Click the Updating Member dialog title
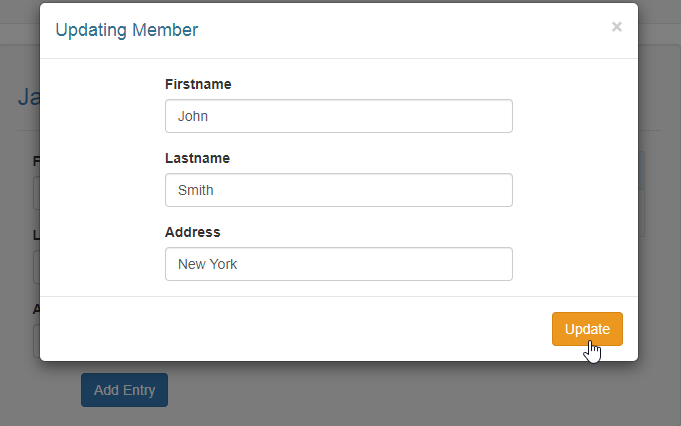Image resolution: width=681 pixels, height=426 pixels. (126, 30)
